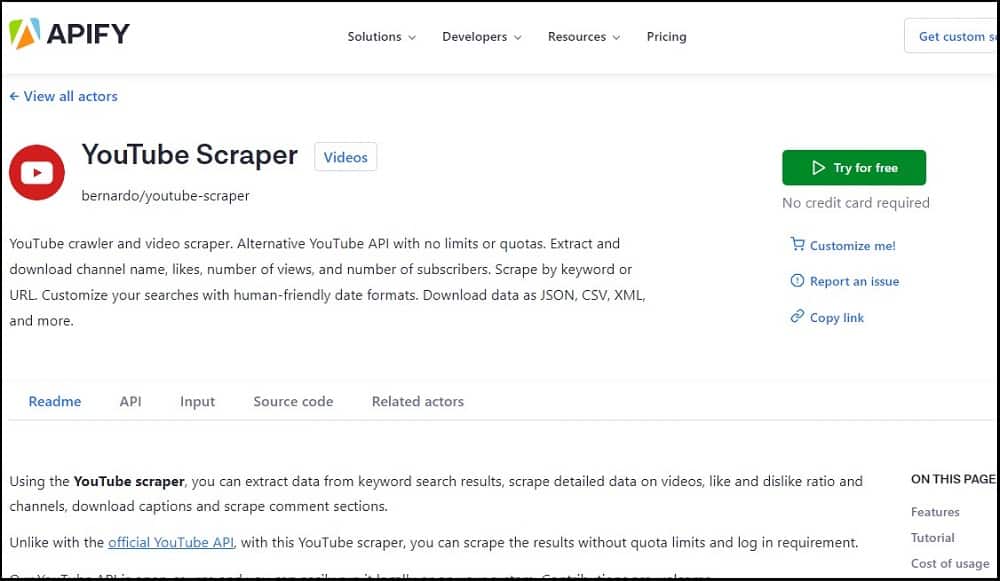Viewport: 1000px width, 581px height.
Task: Click the No credit card required text
Action: [855, 203]
